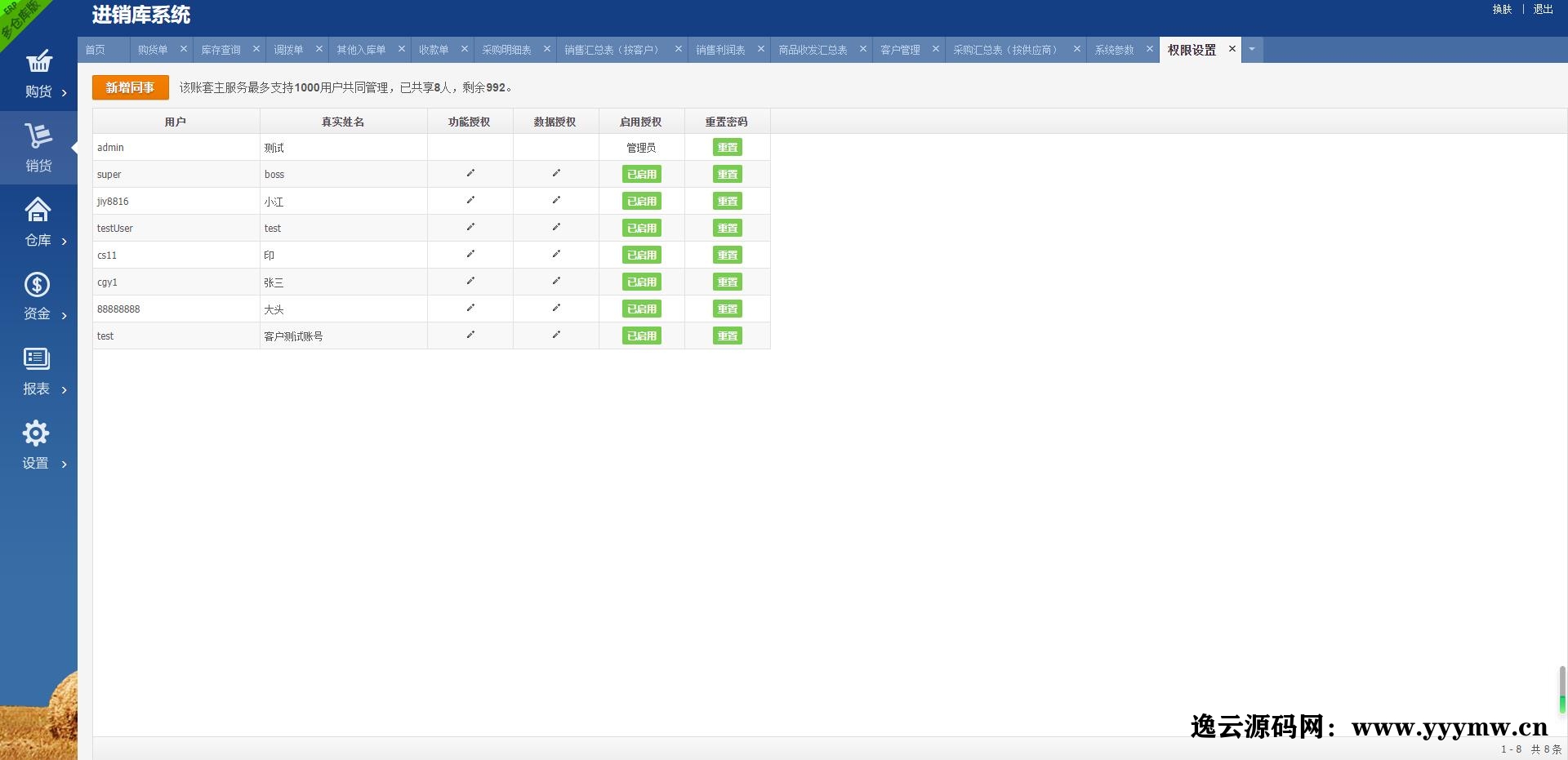
Task: Reset password for super
Action: pyautogui.click(x=728, y=174)
